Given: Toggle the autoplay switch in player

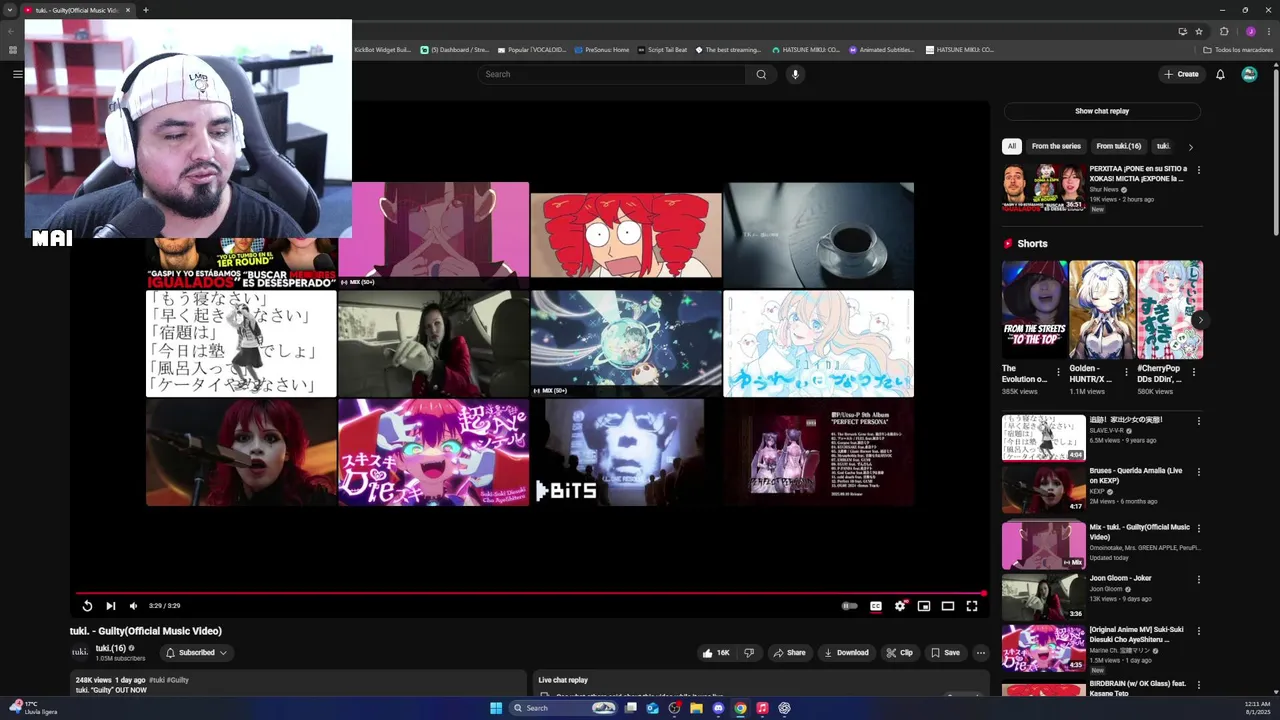Looking at the screenshot, I should (x=850, y=606).
